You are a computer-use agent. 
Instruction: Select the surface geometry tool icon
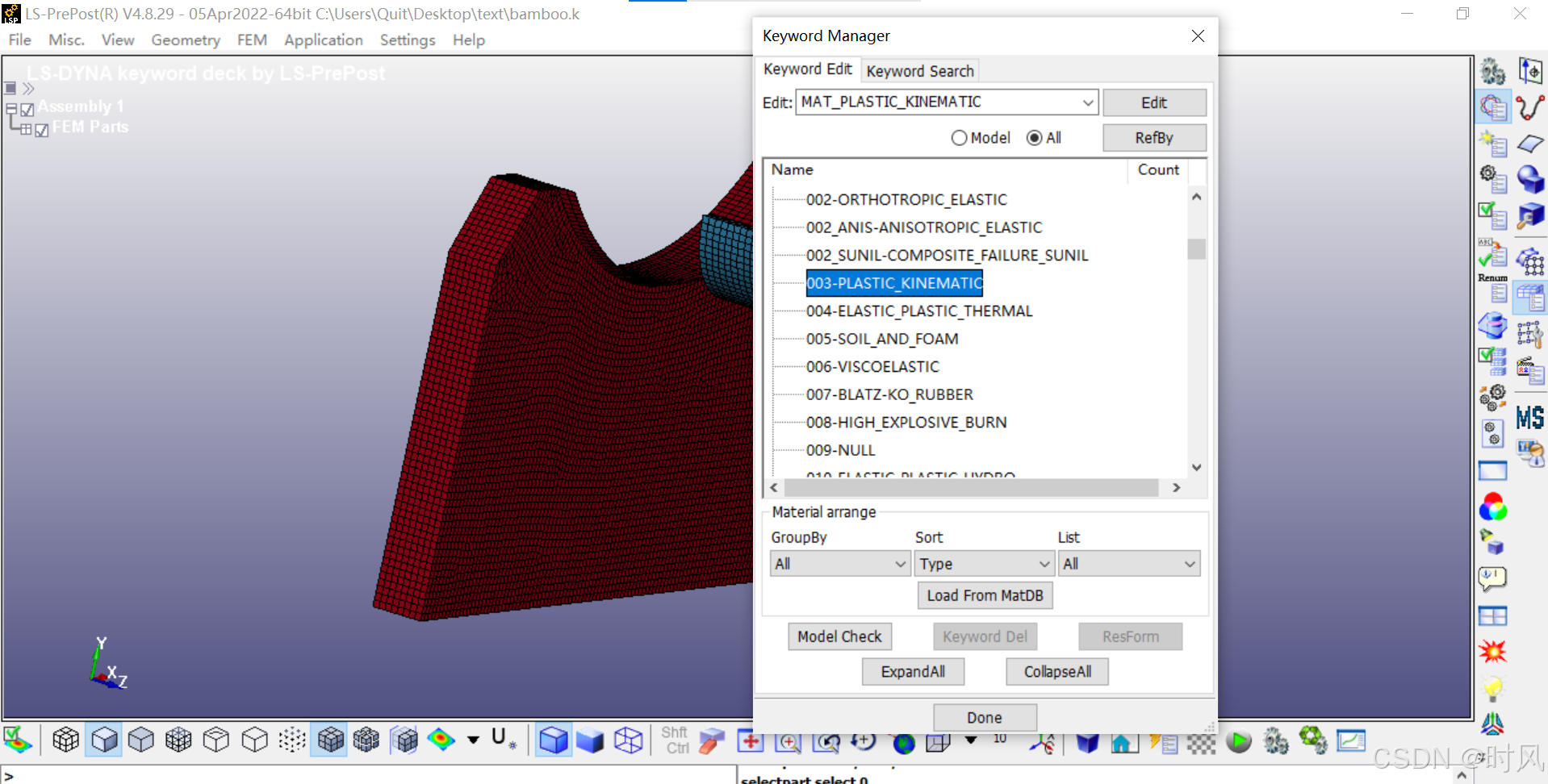point(1530,144)
